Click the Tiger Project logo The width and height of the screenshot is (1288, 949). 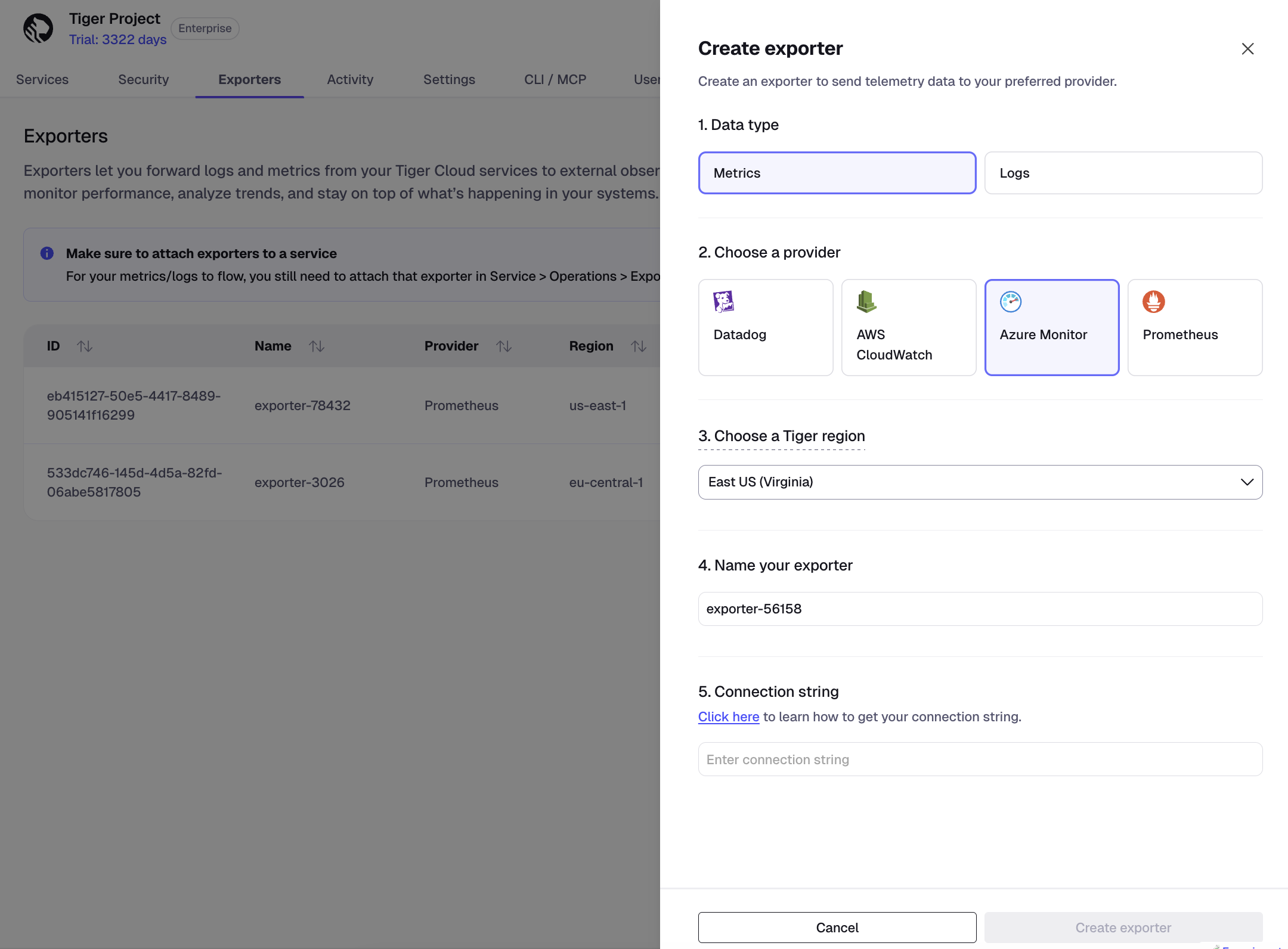point(39,28)
